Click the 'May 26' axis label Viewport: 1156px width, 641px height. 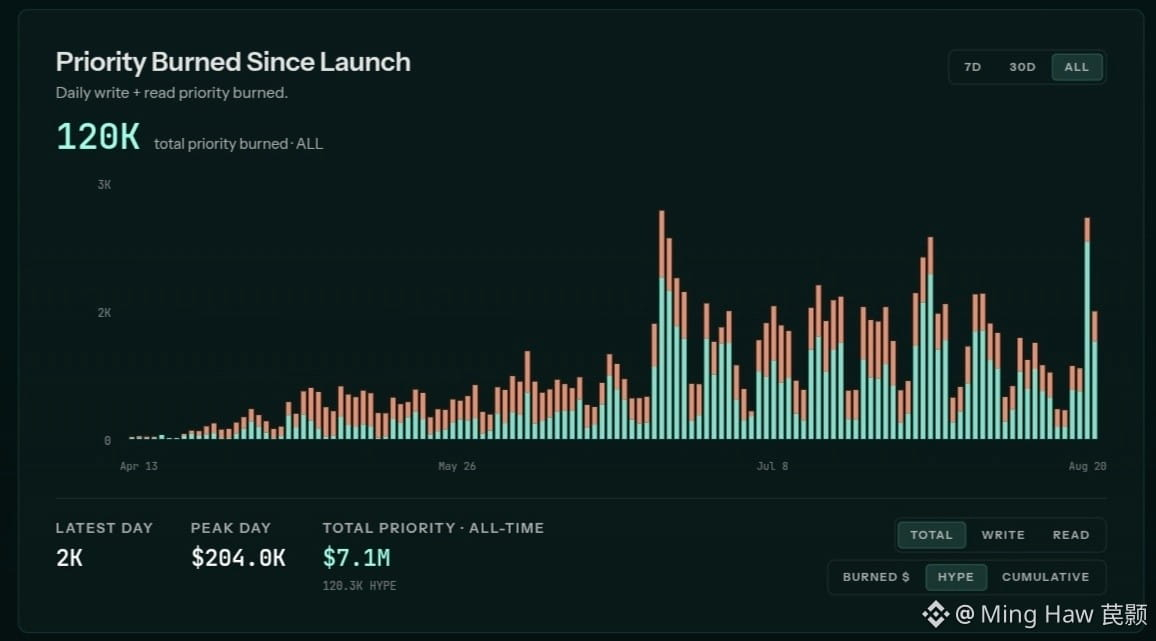[457, 466]
